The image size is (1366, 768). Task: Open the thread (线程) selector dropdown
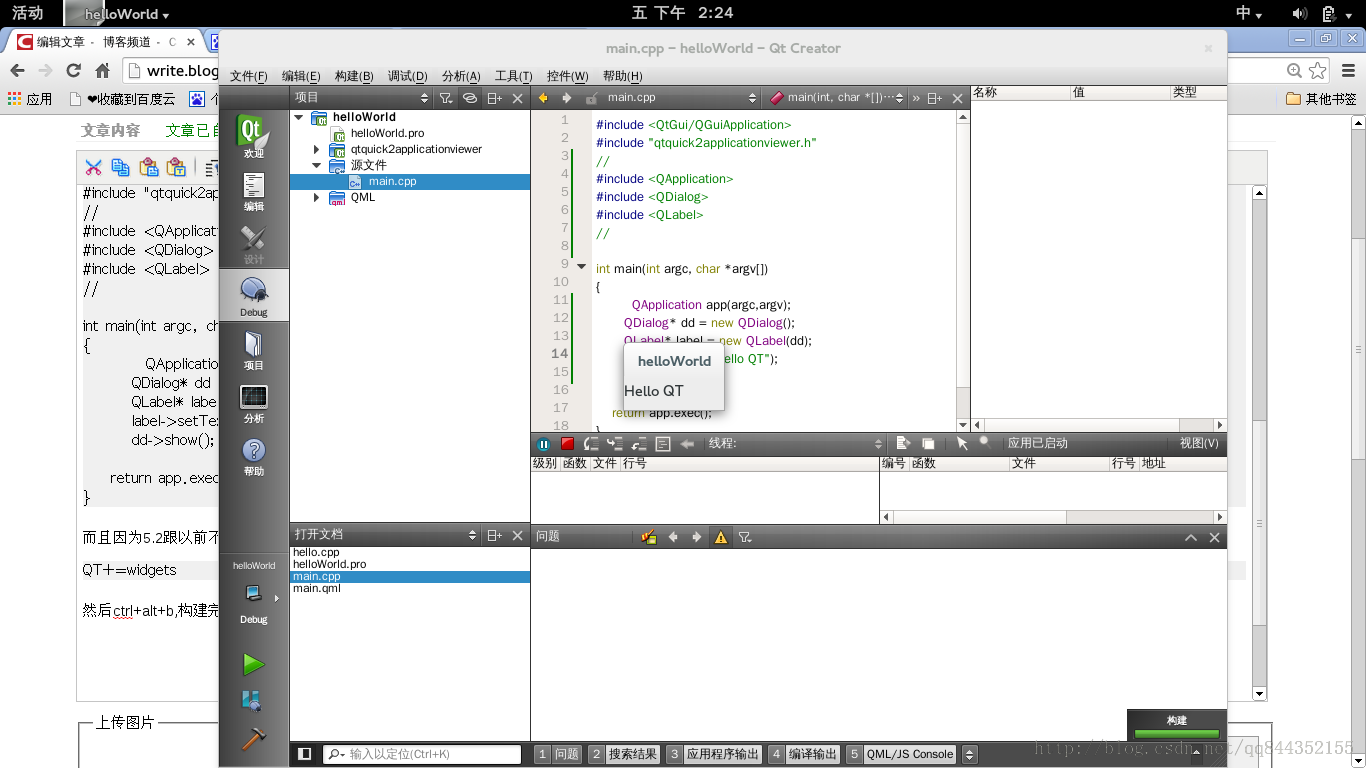pyautogui.click(x=796, y=444)
